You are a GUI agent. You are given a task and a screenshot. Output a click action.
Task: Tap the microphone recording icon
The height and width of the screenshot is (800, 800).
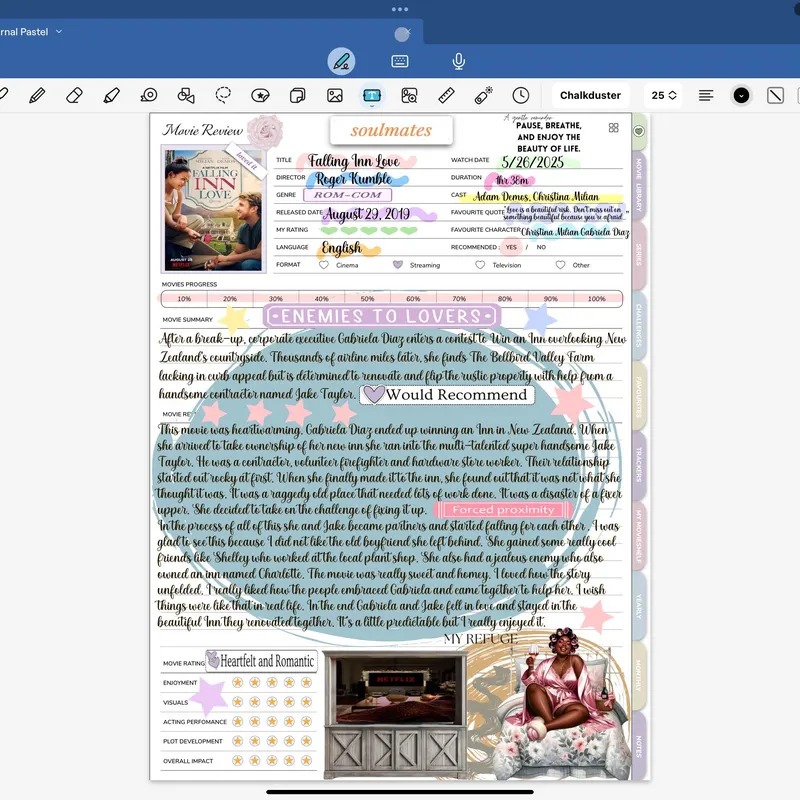pos(459,62)
